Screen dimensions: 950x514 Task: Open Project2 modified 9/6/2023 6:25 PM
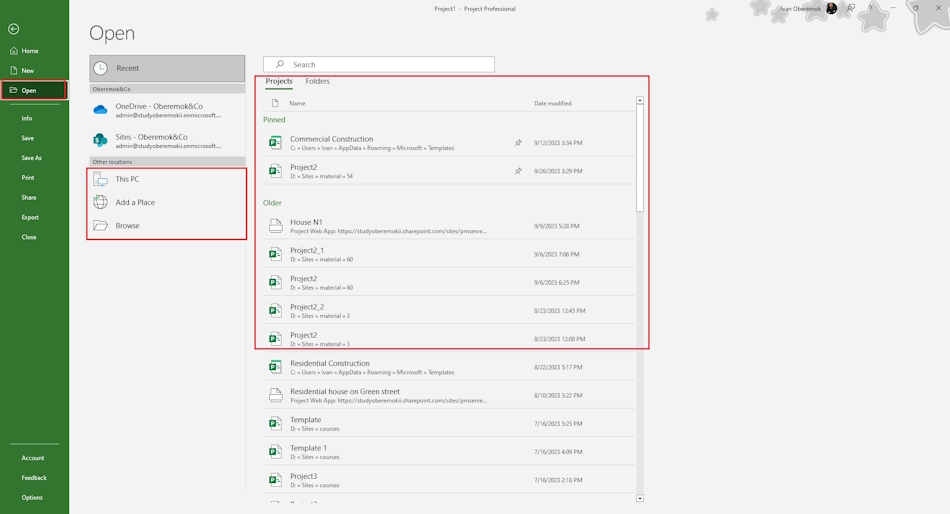pyautogui.click(x=449, y=282)
